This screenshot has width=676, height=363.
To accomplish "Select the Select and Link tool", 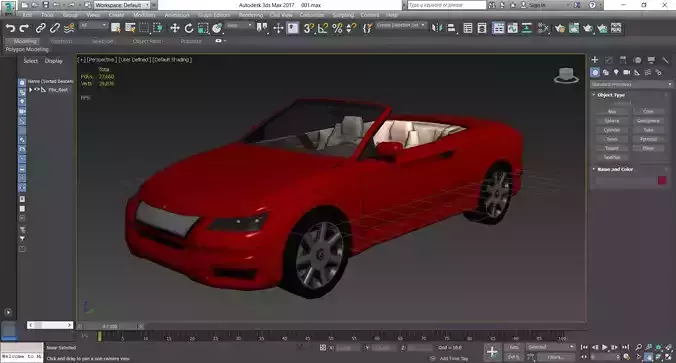I will (41, 28).
